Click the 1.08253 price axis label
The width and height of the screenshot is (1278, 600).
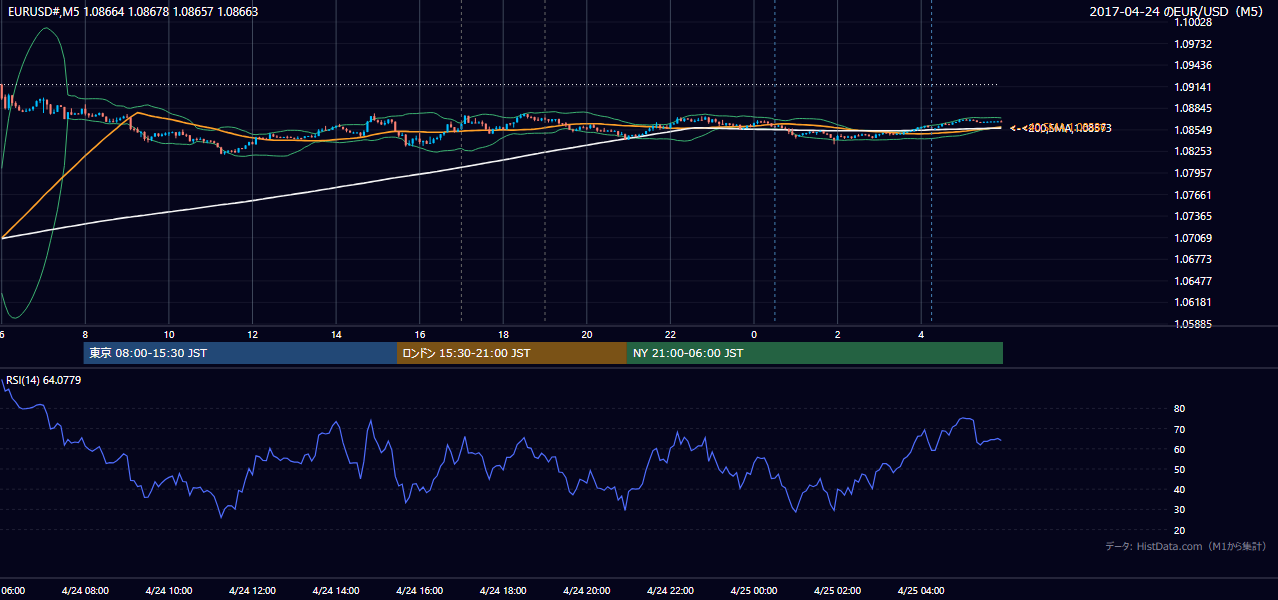(1194, 151)
